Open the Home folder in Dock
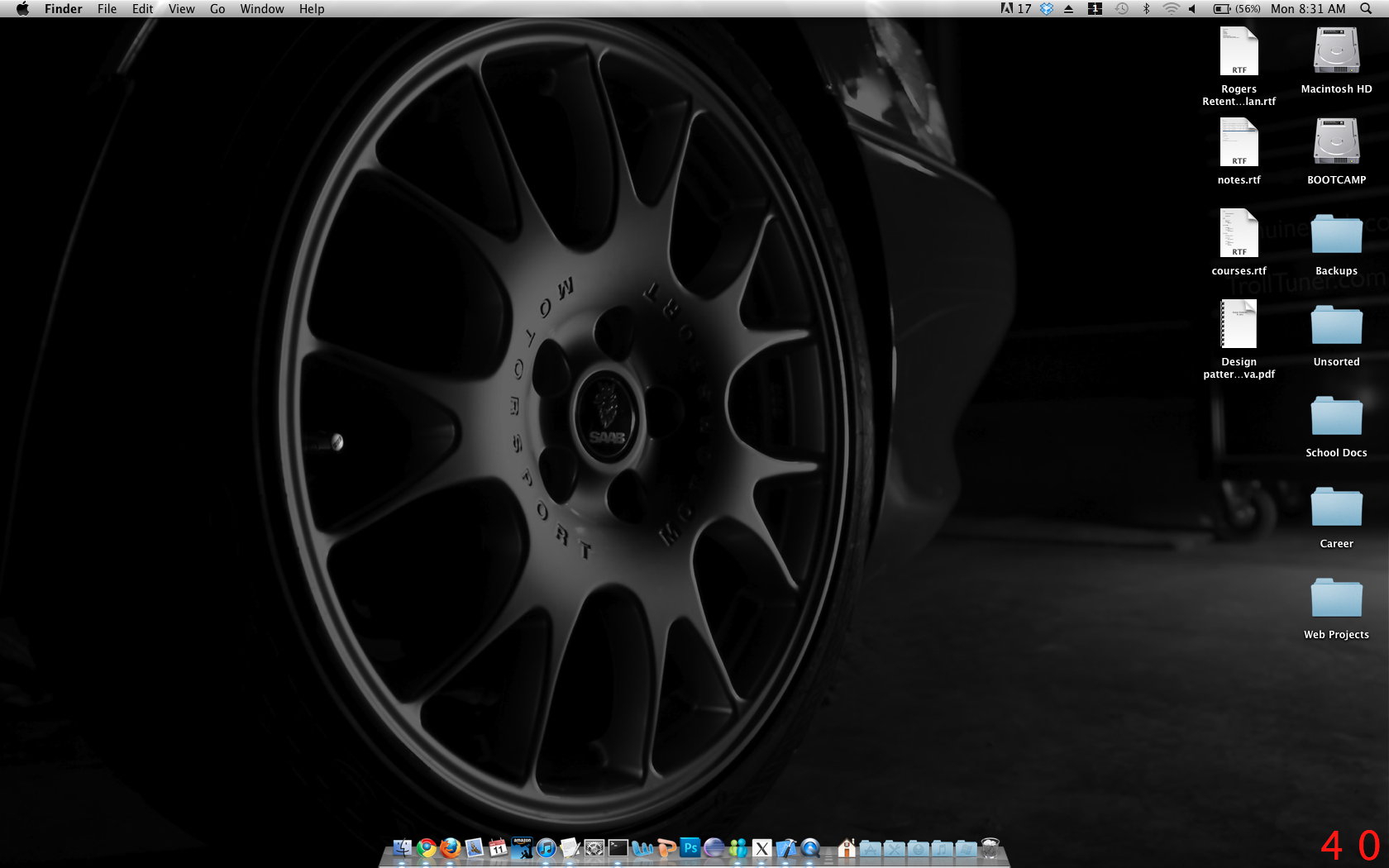Image resolution: width=1389 pixels, height=868 pixels. (x=846, y=847)
